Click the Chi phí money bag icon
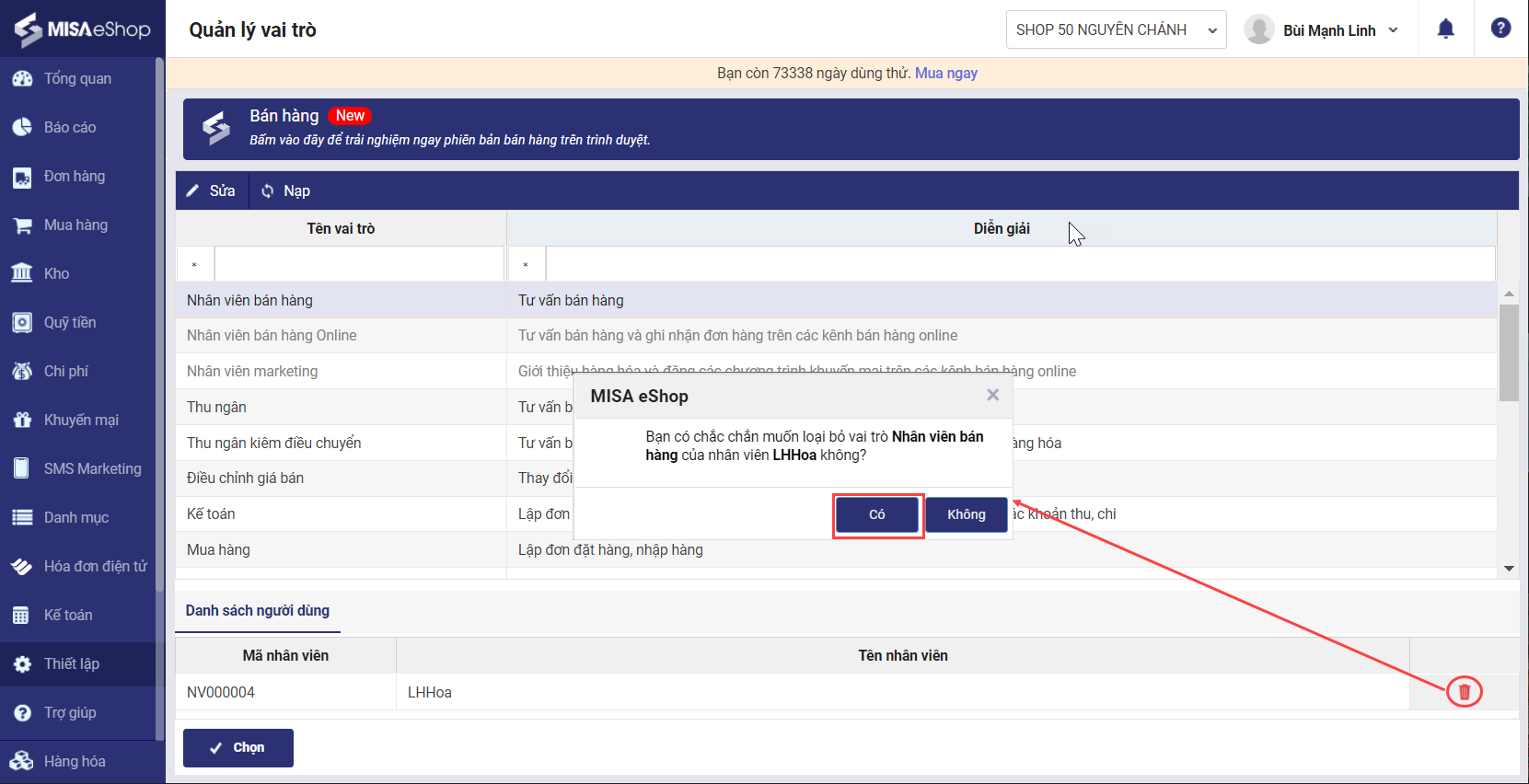The height and width of the screenshot is (784, 1529). (x=22, y=371)
